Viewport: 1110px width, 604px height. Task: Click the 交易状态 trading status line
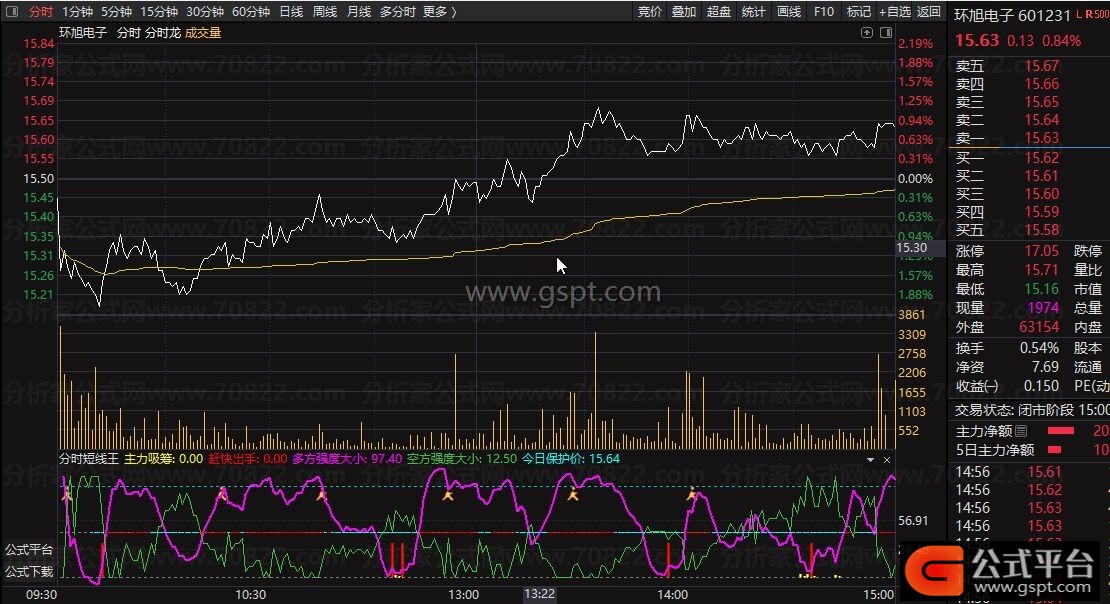click(1031, 410)
